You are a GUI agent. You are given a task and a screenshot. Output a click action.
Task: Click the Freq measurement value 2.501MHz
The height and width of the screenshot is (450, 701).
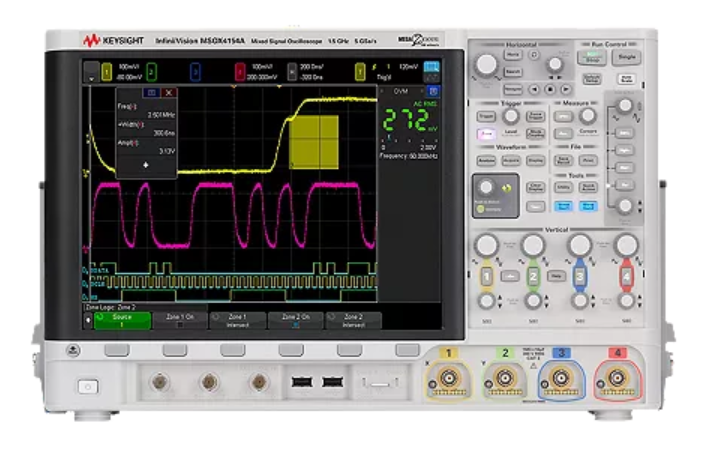pos(161,115)
